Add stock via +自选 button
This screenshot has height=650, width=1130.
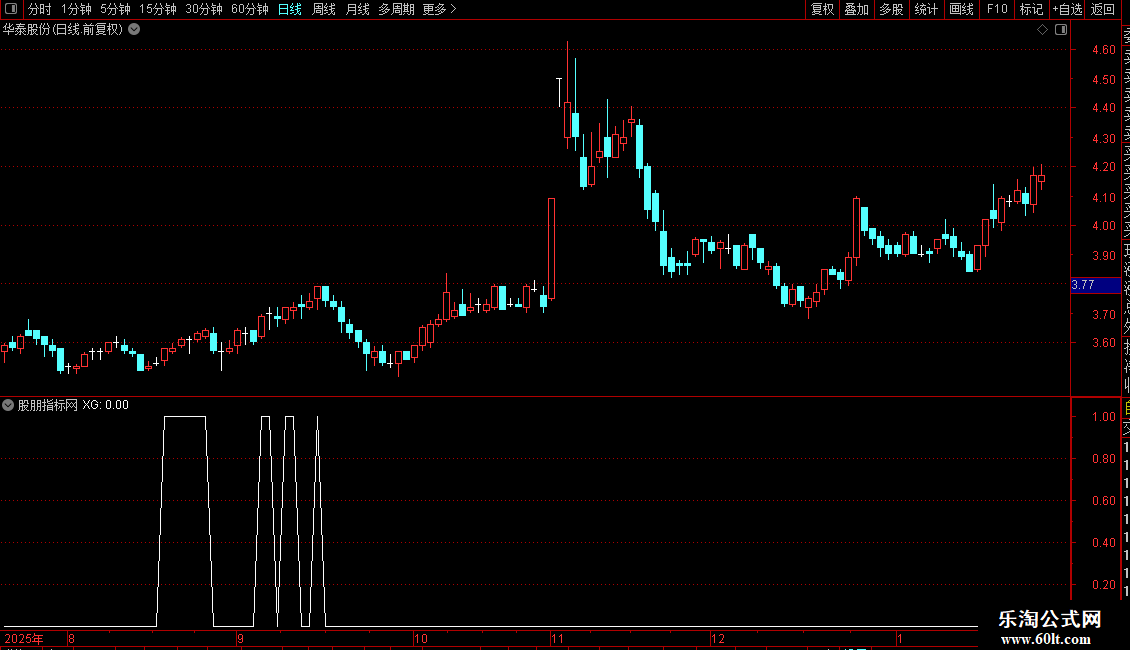[1067, 9]
